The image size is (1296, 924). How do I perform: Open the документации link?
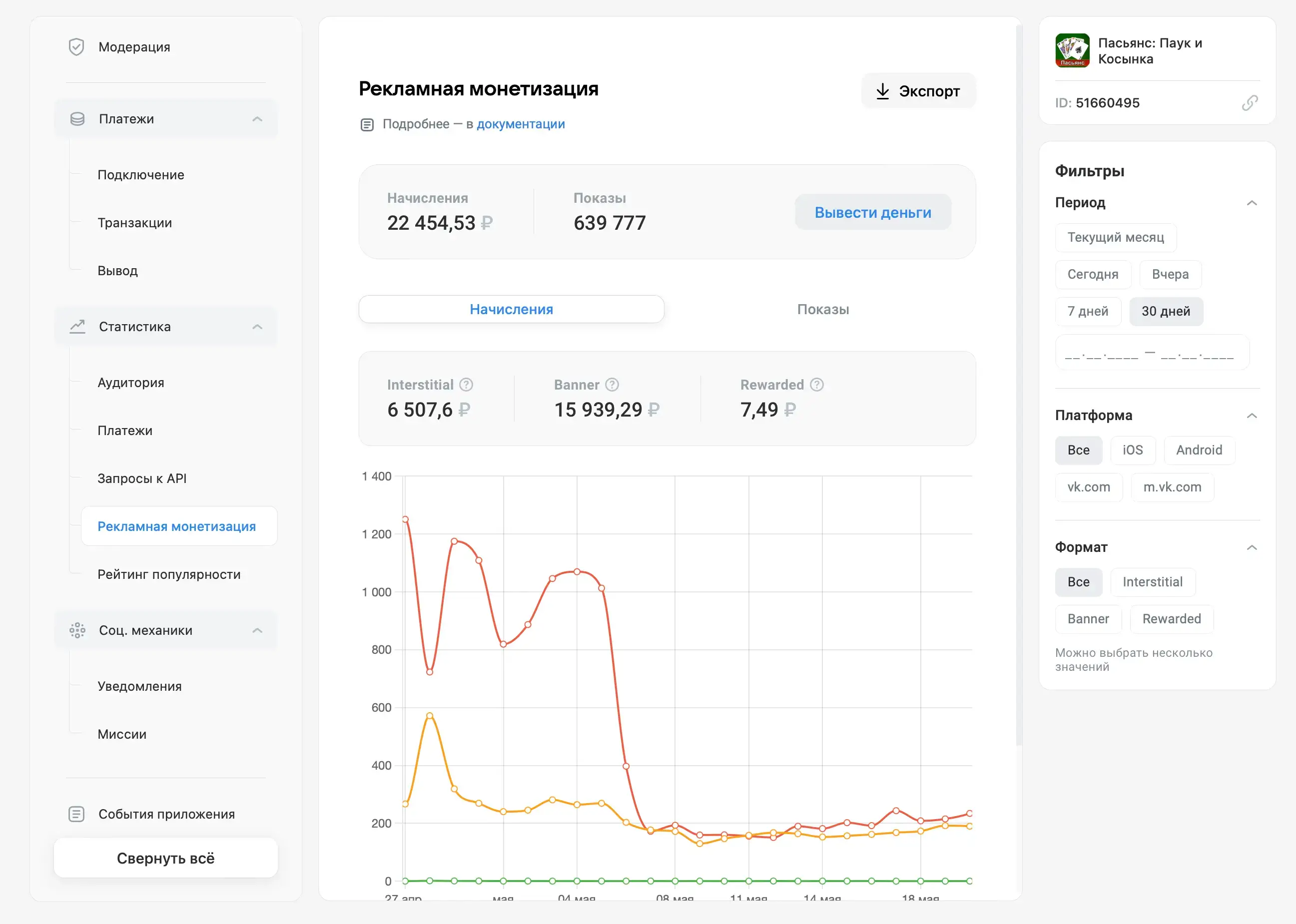tap(520, 124)
